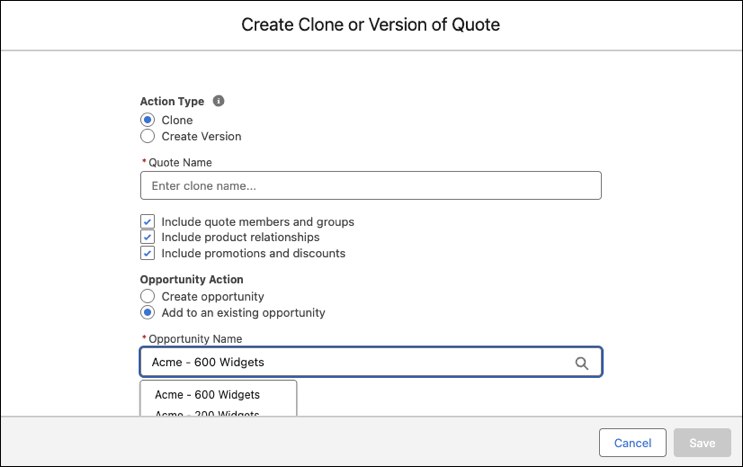Viewport: 743px width, 467px height.
Task: Toggle Include promotions and discounts checkbox
Action: click(147, 253)
